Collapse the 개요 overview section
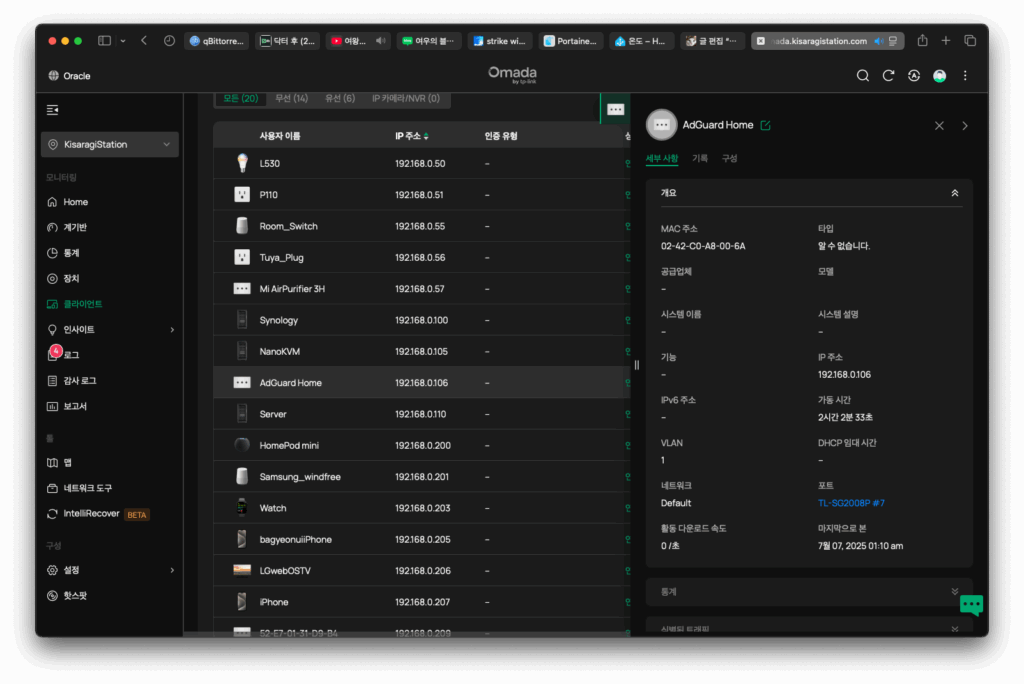Image resolution: width=1024 pixels, height=684 pixels. (x=954, y=193)
